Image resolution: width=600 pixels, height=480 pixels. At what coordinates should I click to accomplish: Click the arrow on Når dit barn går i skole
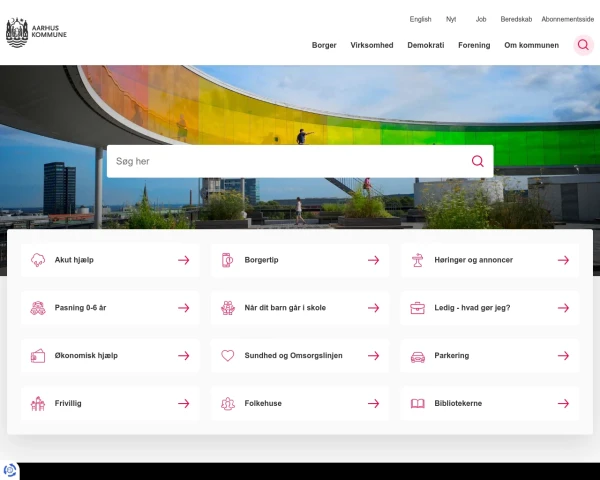(x=373, y=308)
